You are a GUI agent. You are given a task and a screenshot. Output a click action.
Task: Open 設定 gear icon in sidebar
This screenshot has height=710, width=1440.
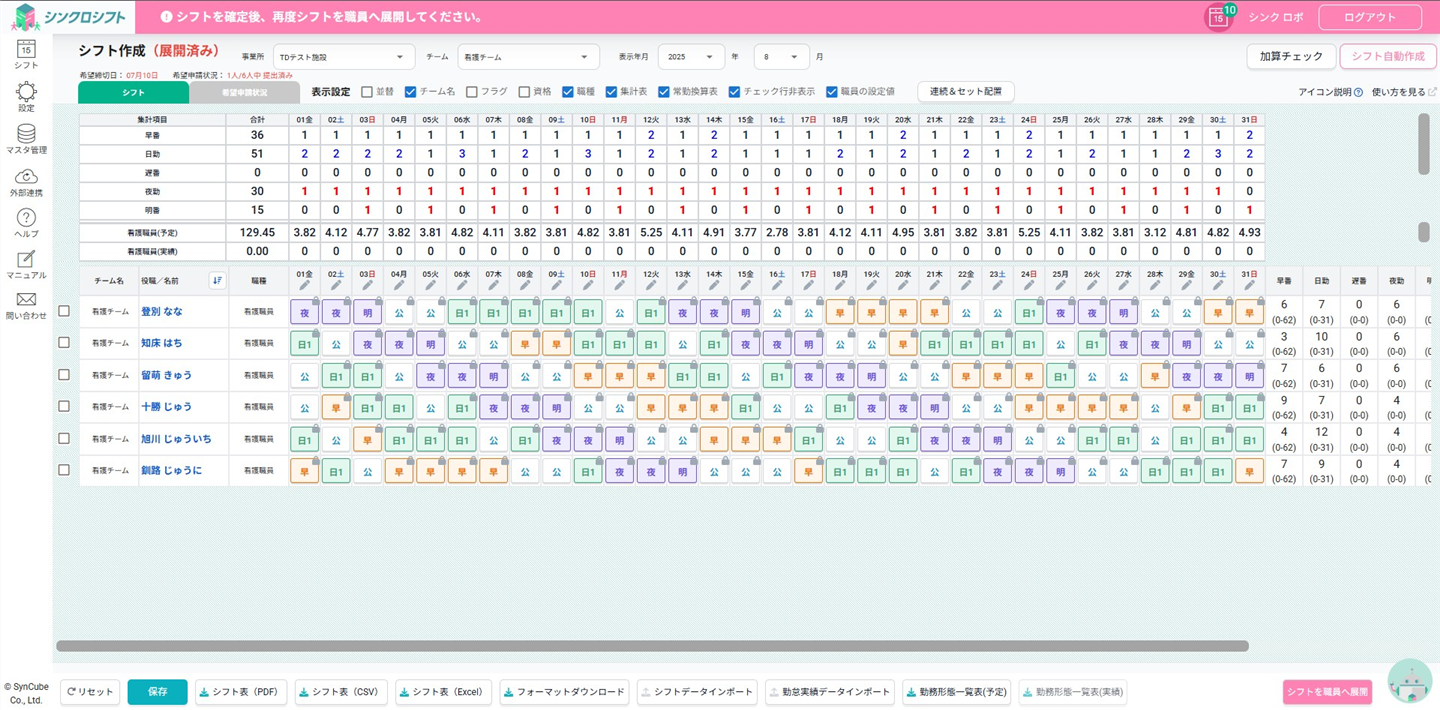click(x=26, y=92)
